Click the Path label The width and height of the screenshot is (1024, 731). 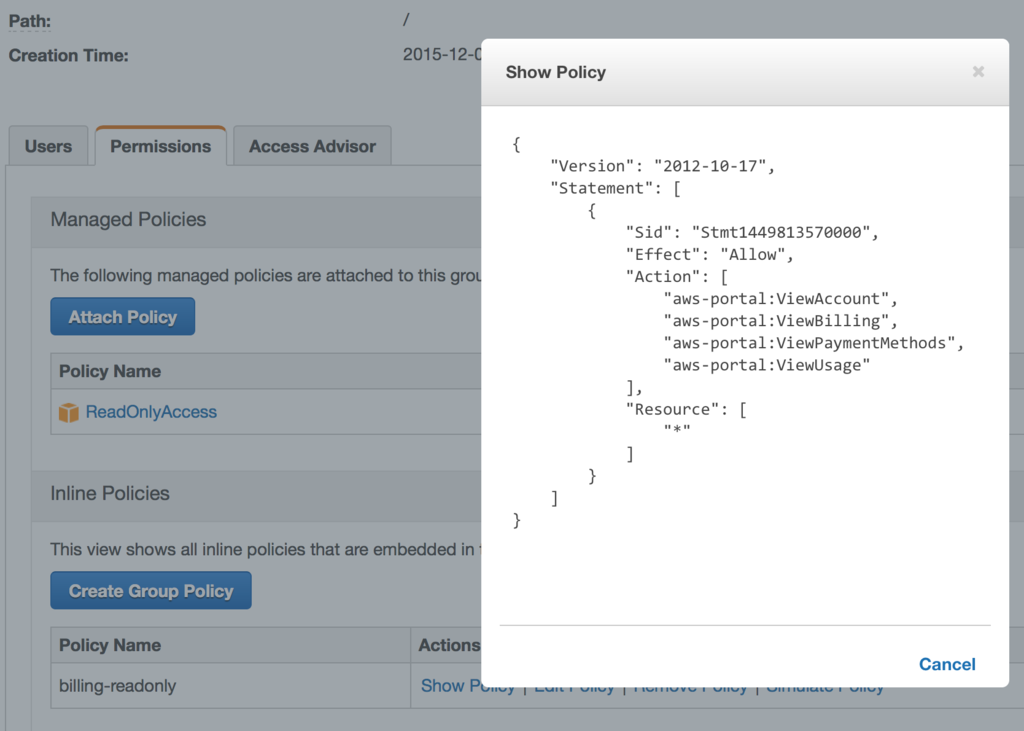pos(29,21)
